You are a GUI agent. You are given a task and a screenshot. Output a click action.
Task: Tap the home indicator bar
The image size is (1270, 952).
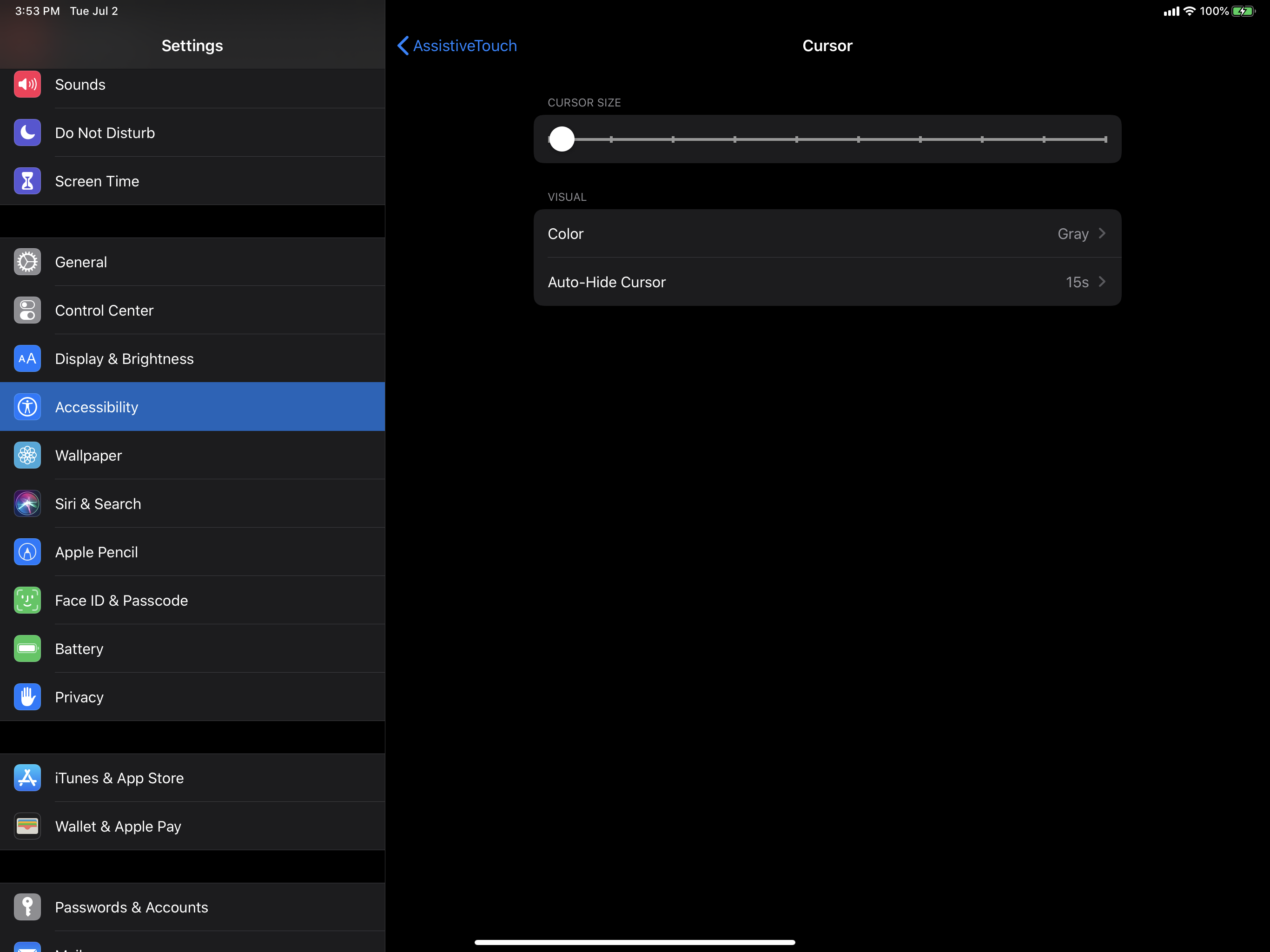(635, 942)
